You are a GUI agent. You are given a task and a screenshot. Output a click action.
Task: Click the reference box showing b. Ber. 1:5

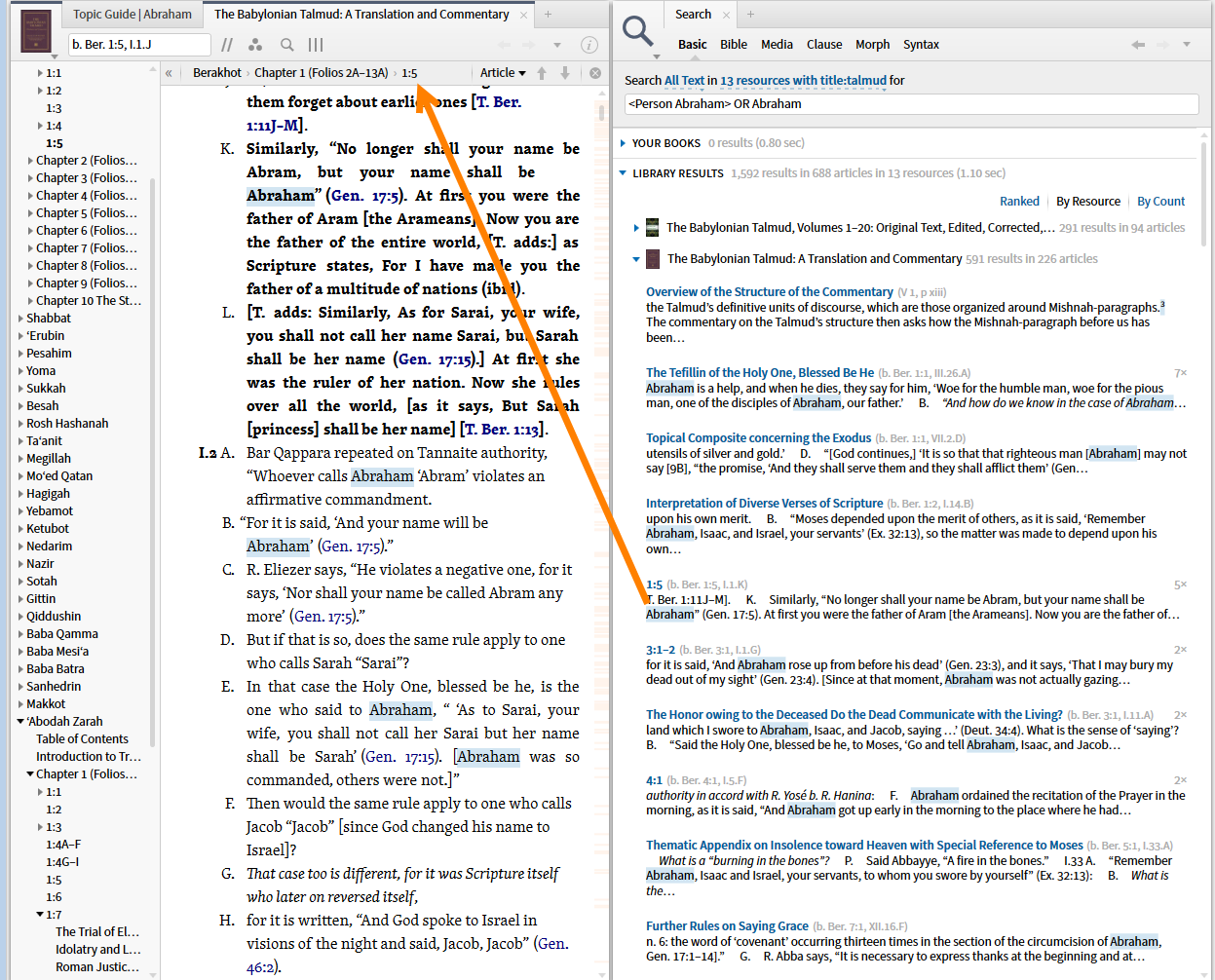point(139,45)
